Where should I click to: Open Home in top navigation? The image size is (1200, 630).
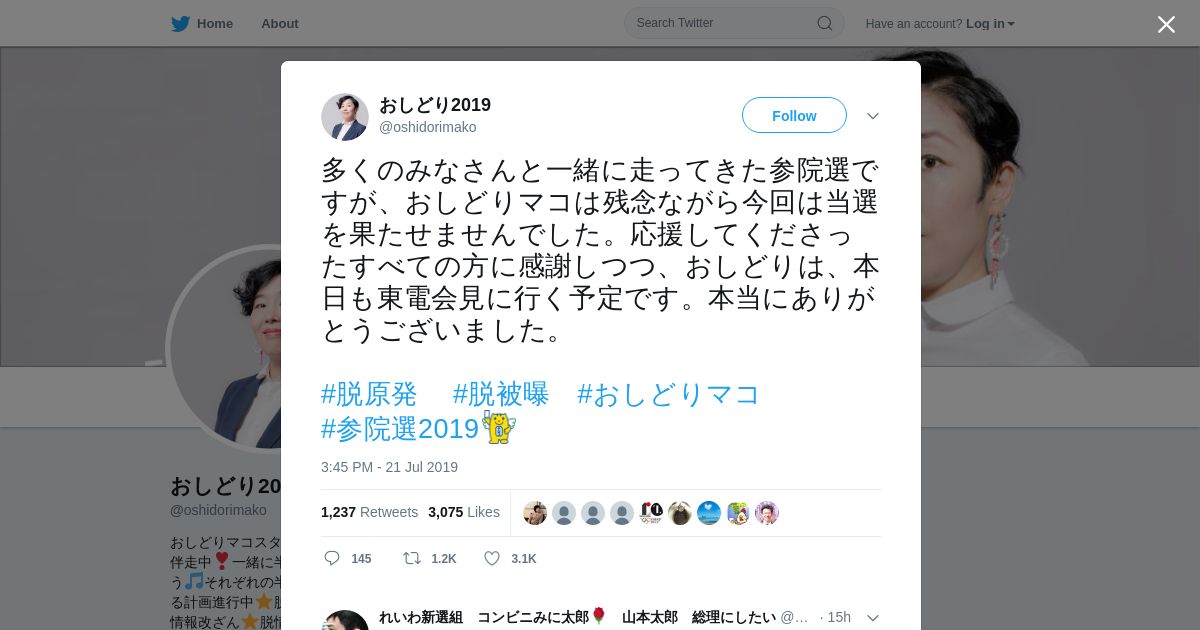coord(215,24)
